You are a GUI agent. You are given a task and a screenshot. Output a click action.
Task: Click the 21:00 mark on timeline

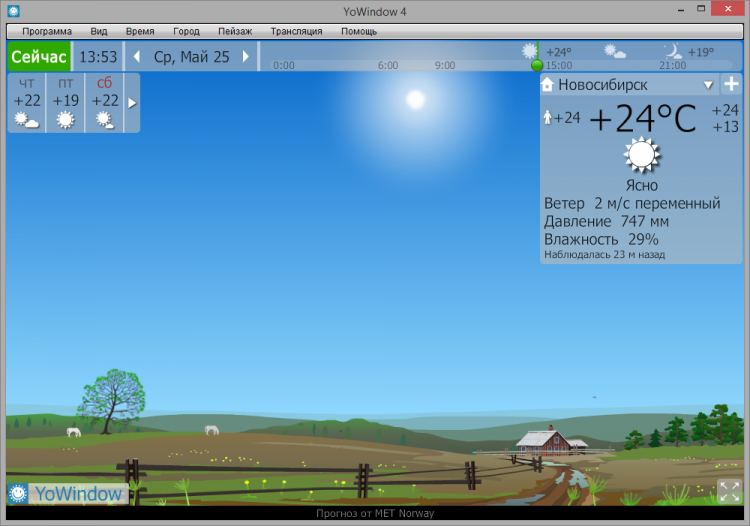(x=673, y=66)
